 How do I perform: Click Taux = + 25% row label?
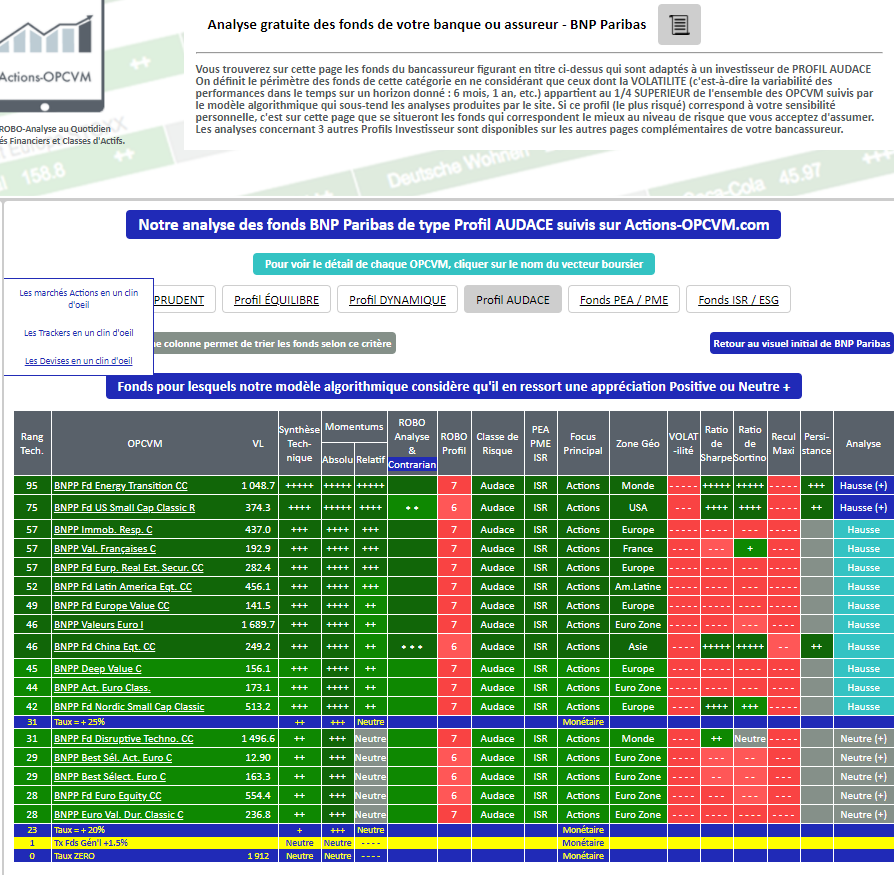coord(79,722)
